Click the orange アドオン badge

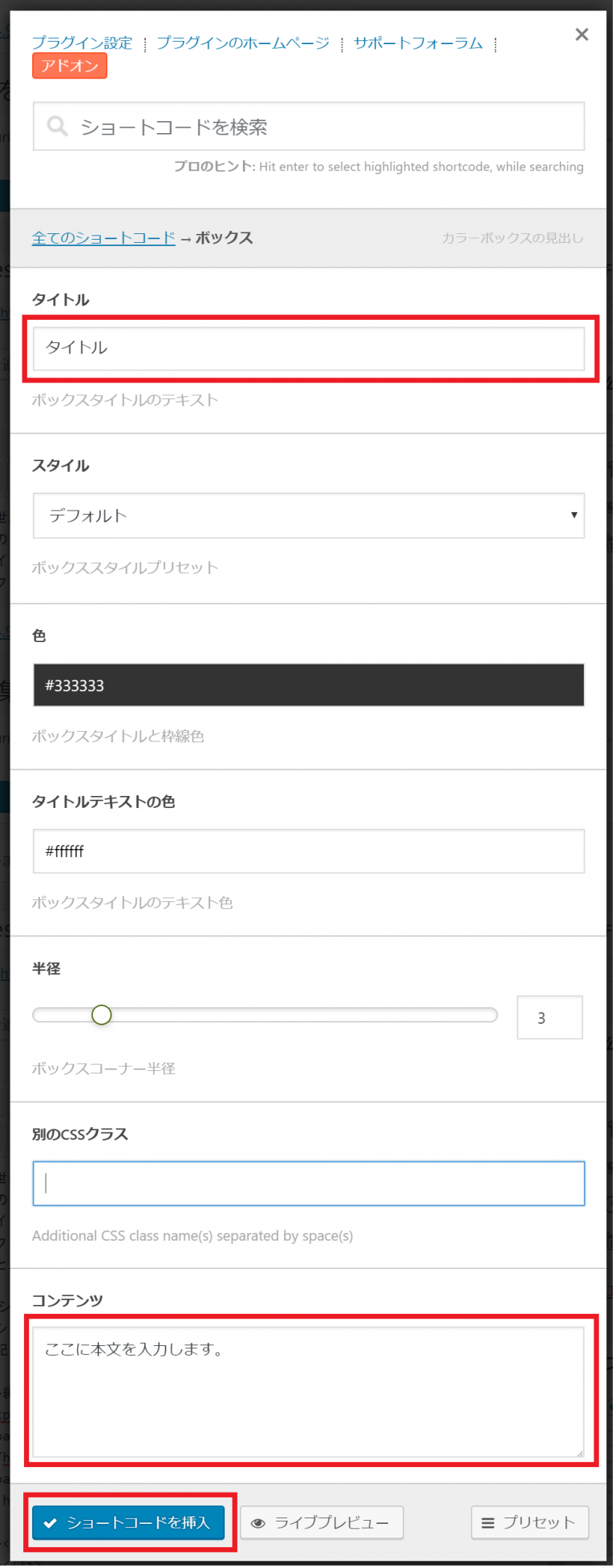tap(69, 66)
